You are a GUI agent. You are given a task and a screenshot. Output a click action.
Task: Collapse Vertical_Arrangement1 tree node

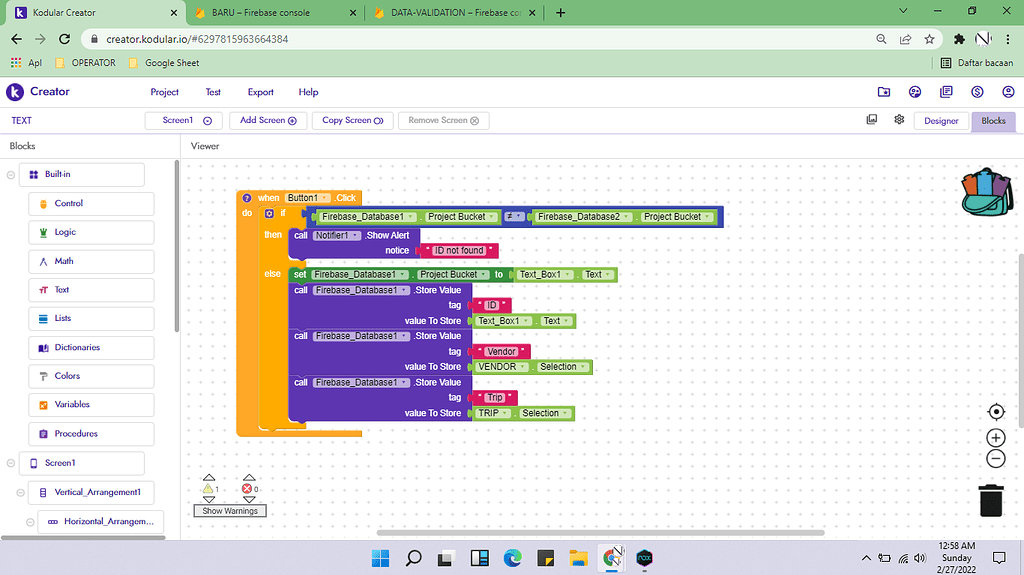pos(21,493)
